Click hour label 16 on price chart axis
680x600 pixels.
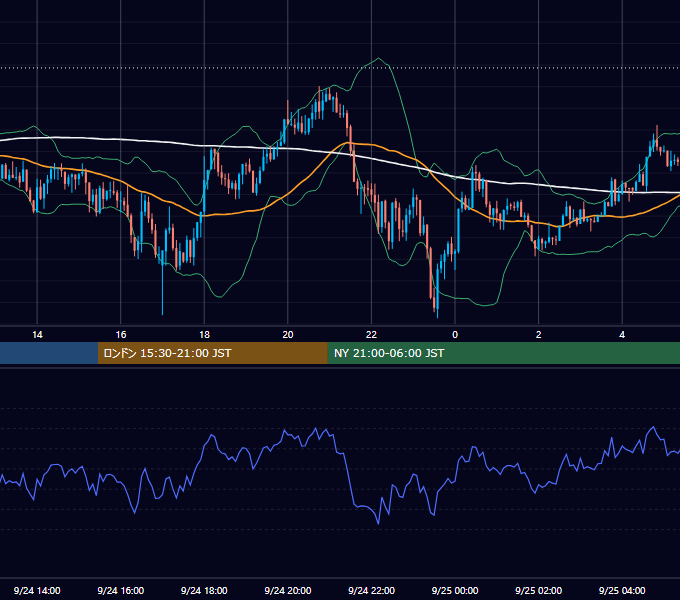click(x=121, y=335)
